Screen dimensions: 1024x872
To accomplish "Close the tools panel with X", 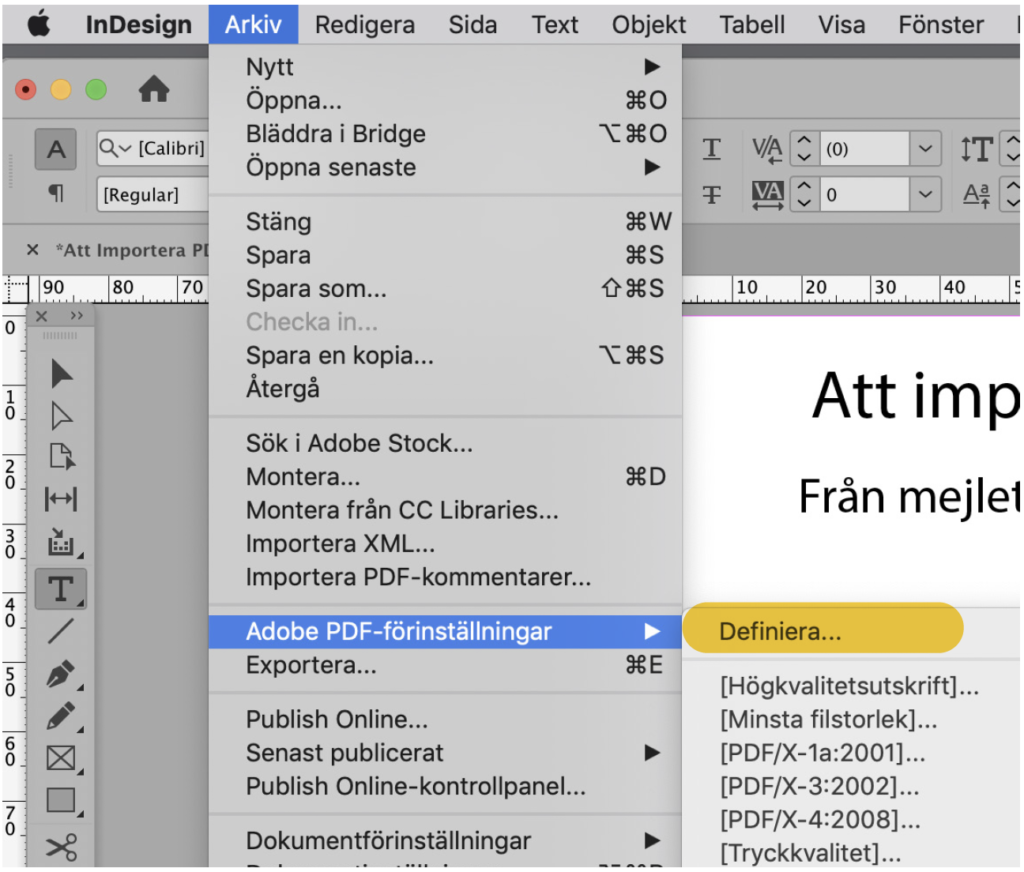I will click(42, 316).
